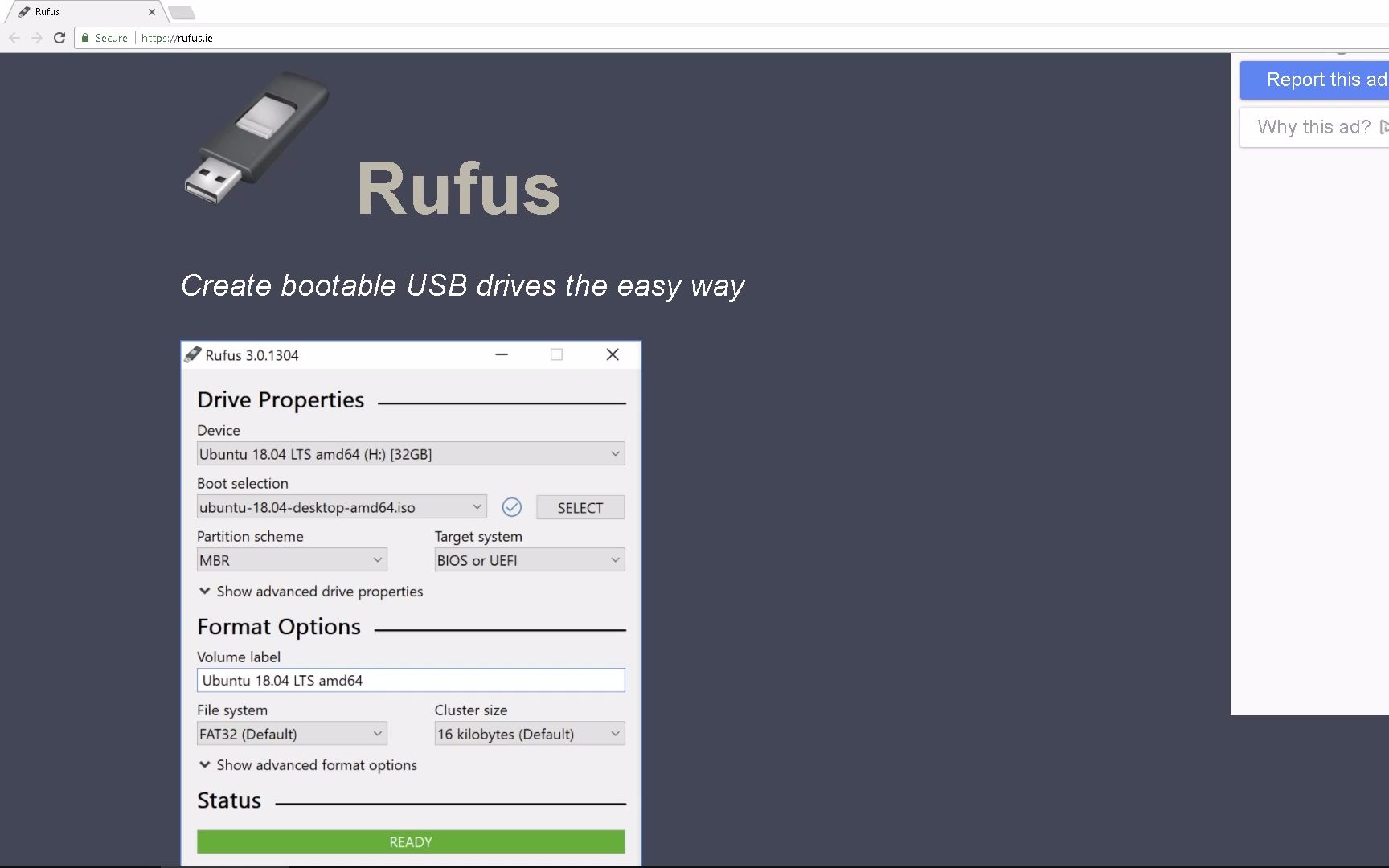Expand Show advanced drive properties
The height and width of the screenshot is (868, 1389).
(311, 592)
